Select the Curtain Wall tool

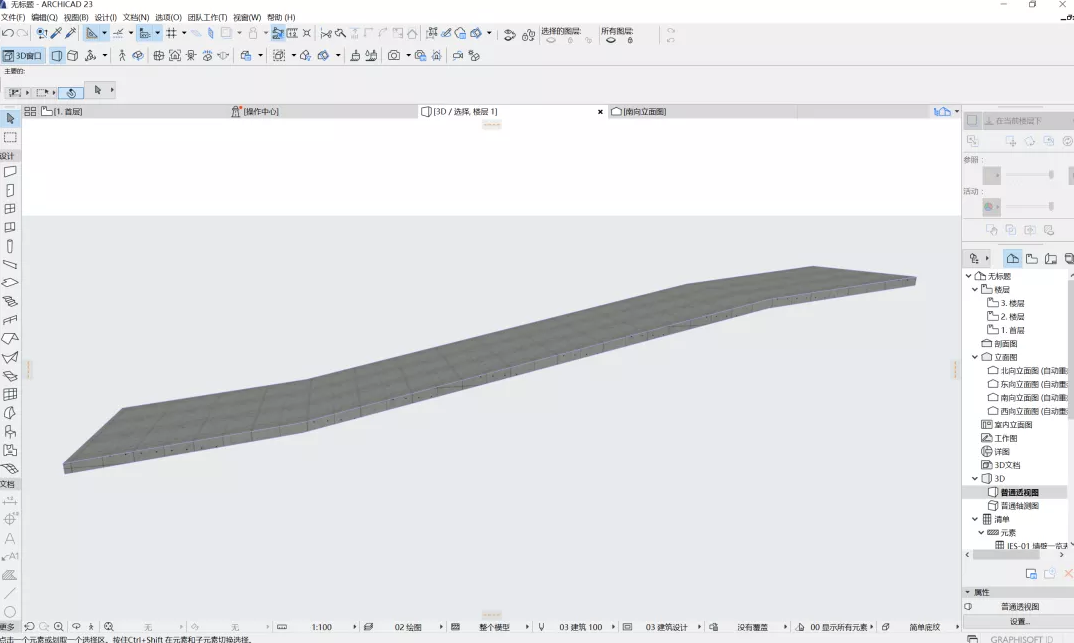(10, 394)
